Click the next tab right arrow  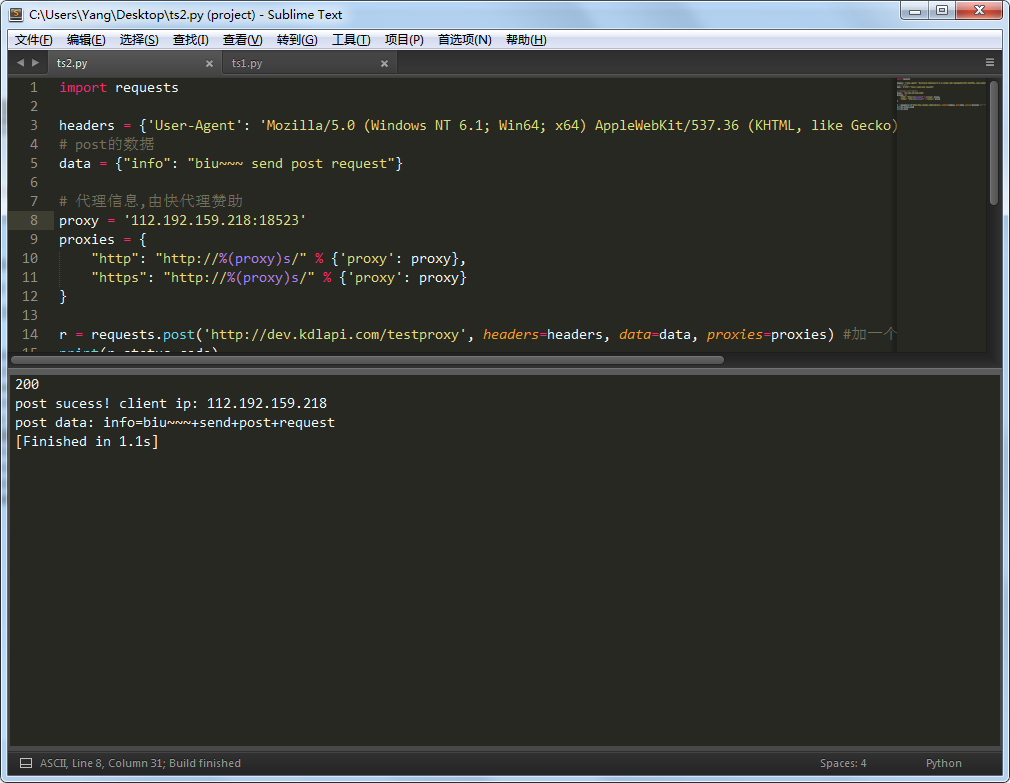click(36, 63)
